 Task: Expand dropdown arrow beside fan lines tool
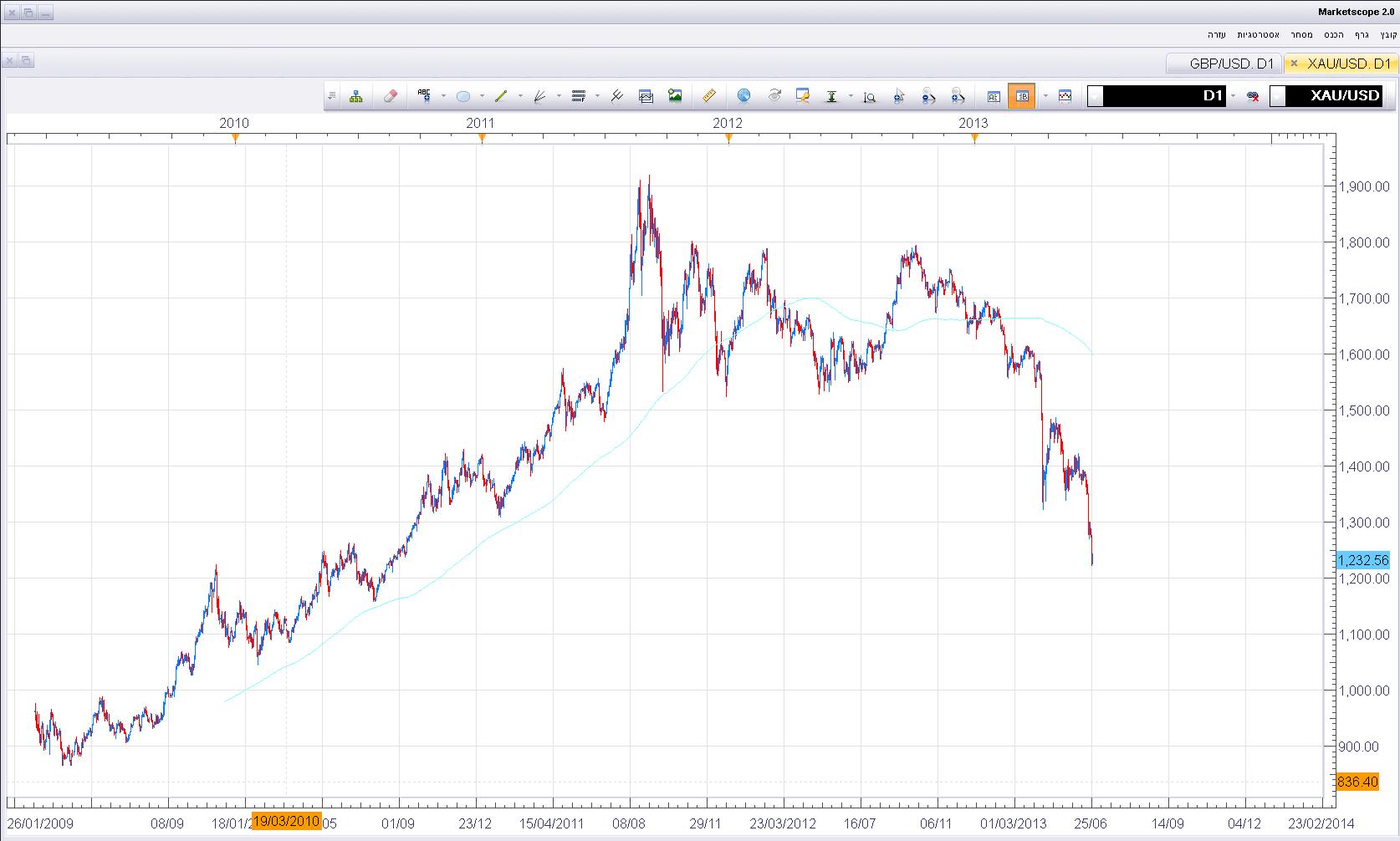559,96
